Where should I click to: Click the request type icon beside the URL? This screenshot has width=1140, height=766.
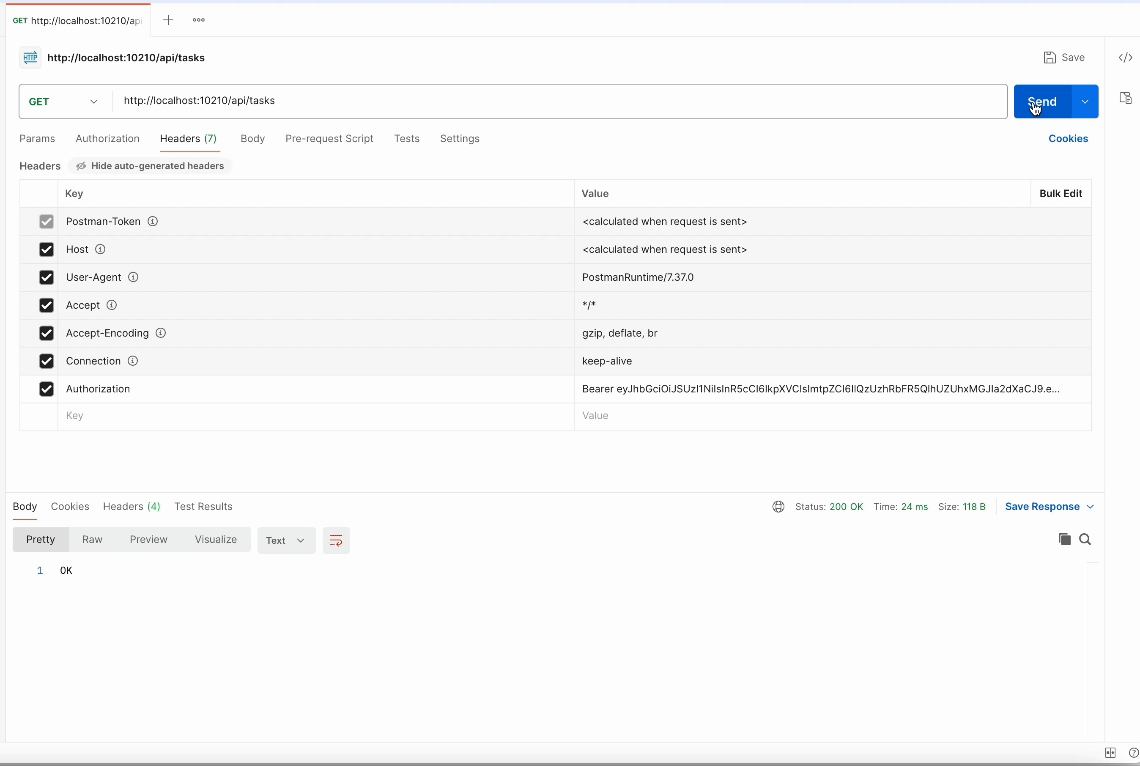click(30, 57)
